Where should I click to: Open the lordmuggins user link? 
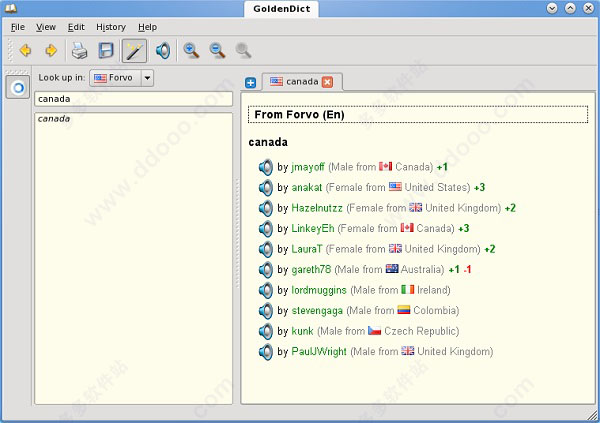pos(319,290)
